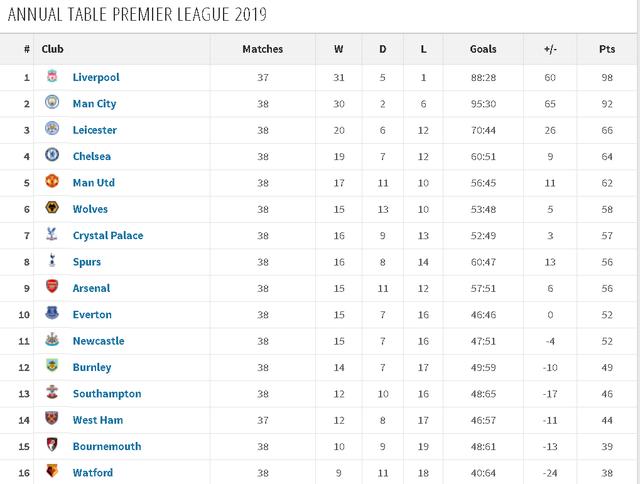Click the Arsenal cannon crest icon
The height and width of the screenshot is (484, 640).
52,286
